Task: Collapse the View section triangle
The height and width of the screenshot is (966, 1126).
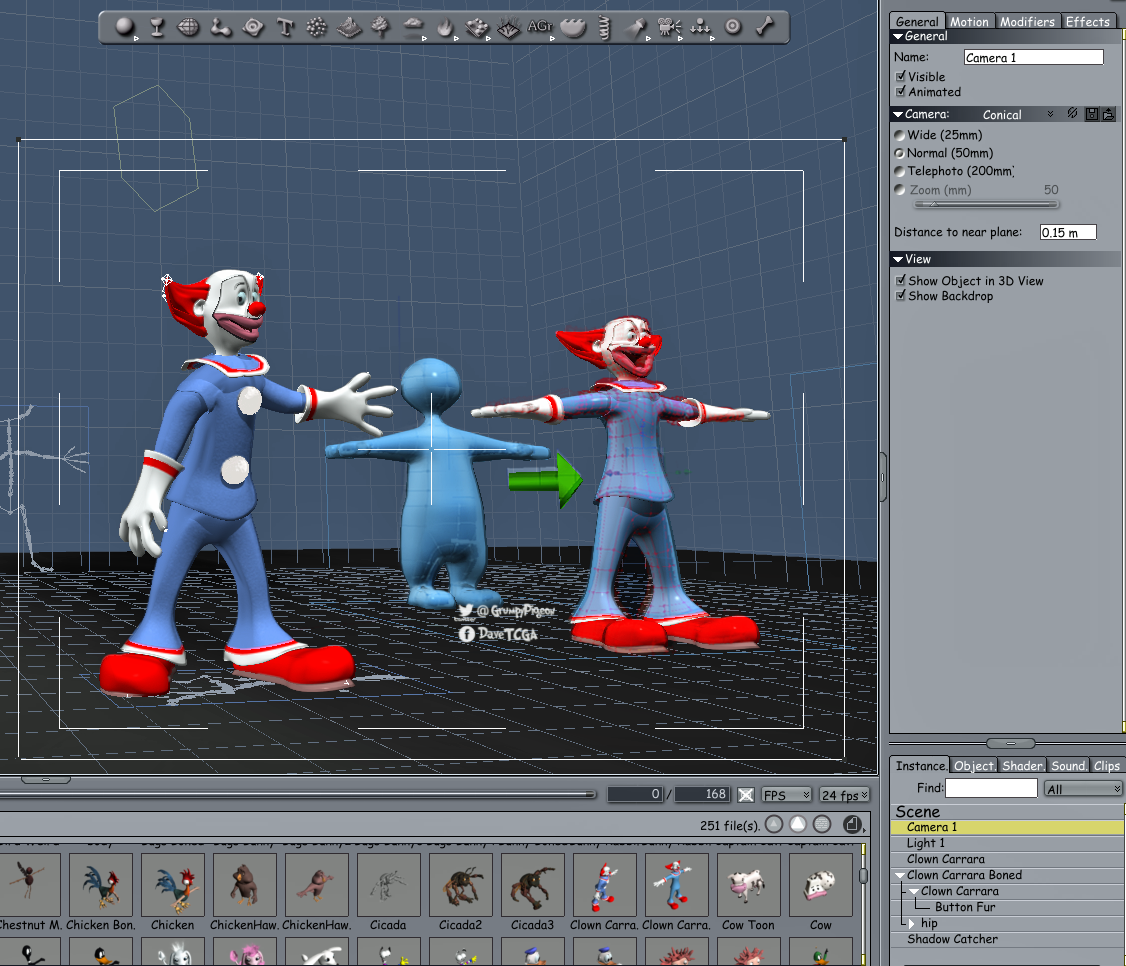Action: (x=898, y=259)
